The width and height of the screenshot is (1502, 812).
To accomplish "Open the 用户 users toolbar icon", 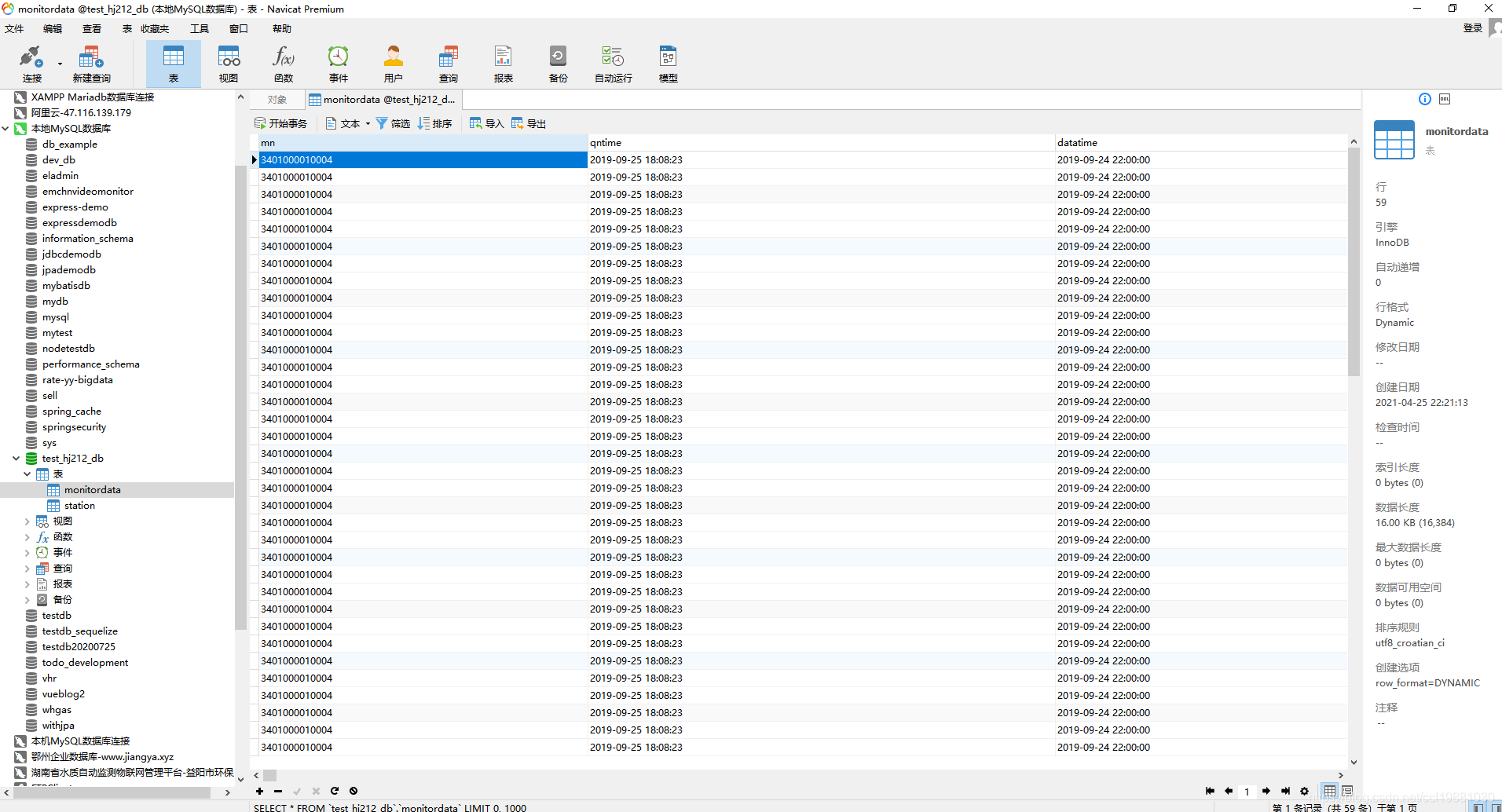I will point(394,64).
